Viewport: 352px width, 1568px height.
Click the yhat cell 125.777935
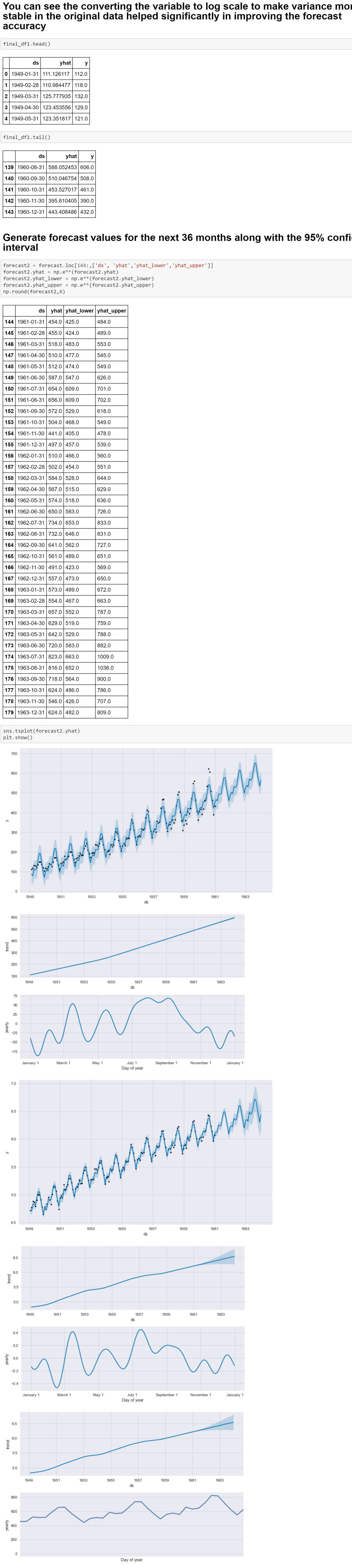[57, 96]
